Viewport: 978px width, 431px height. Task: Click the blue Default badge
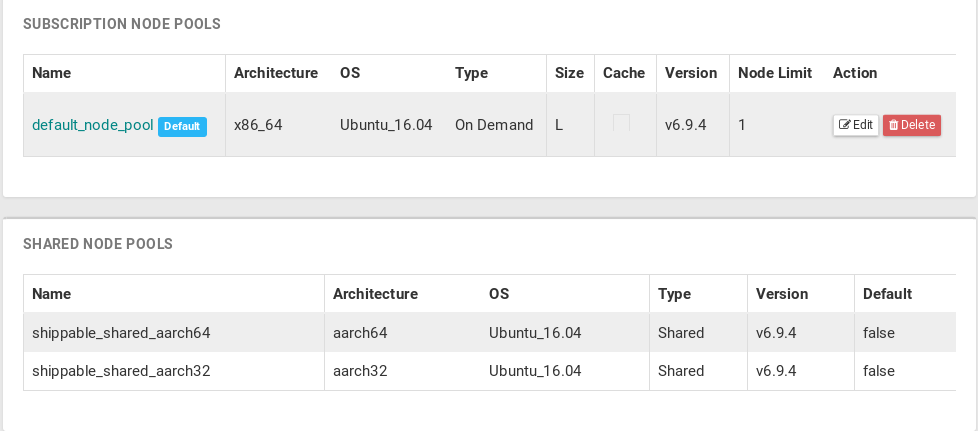pos(182,127)
